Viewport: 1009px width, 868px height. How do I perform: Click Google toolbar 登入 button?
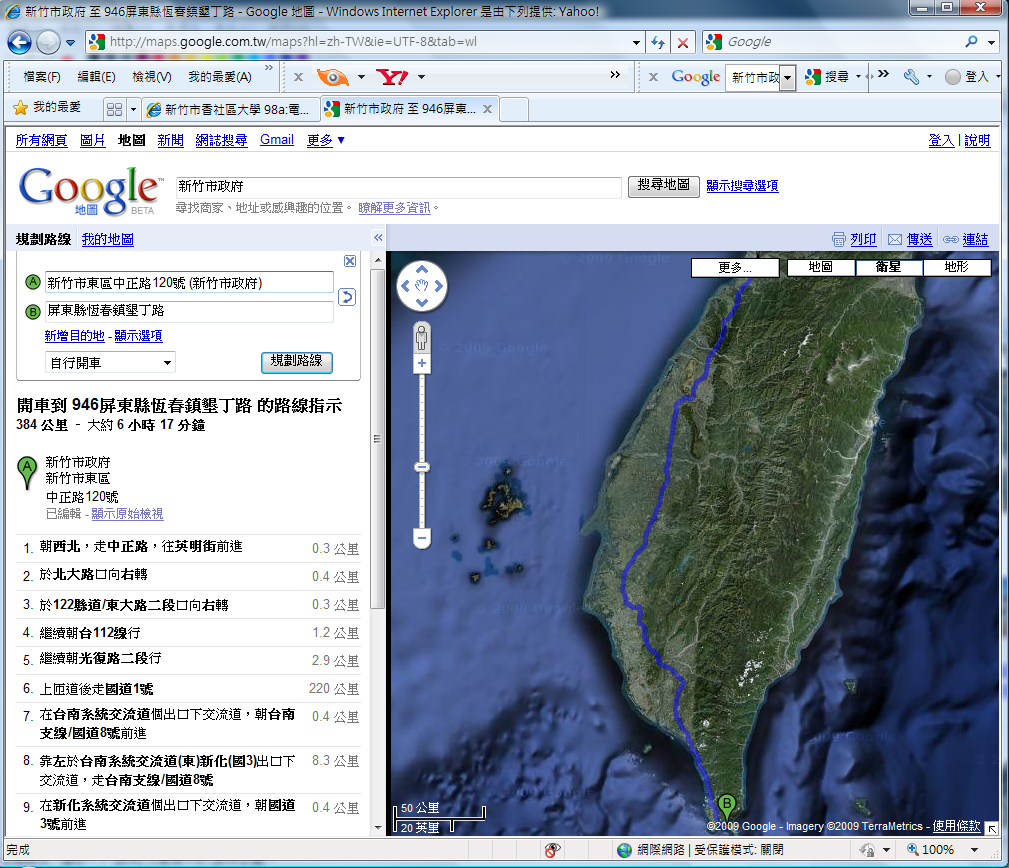pyautogui.click(x=968, y=77)
